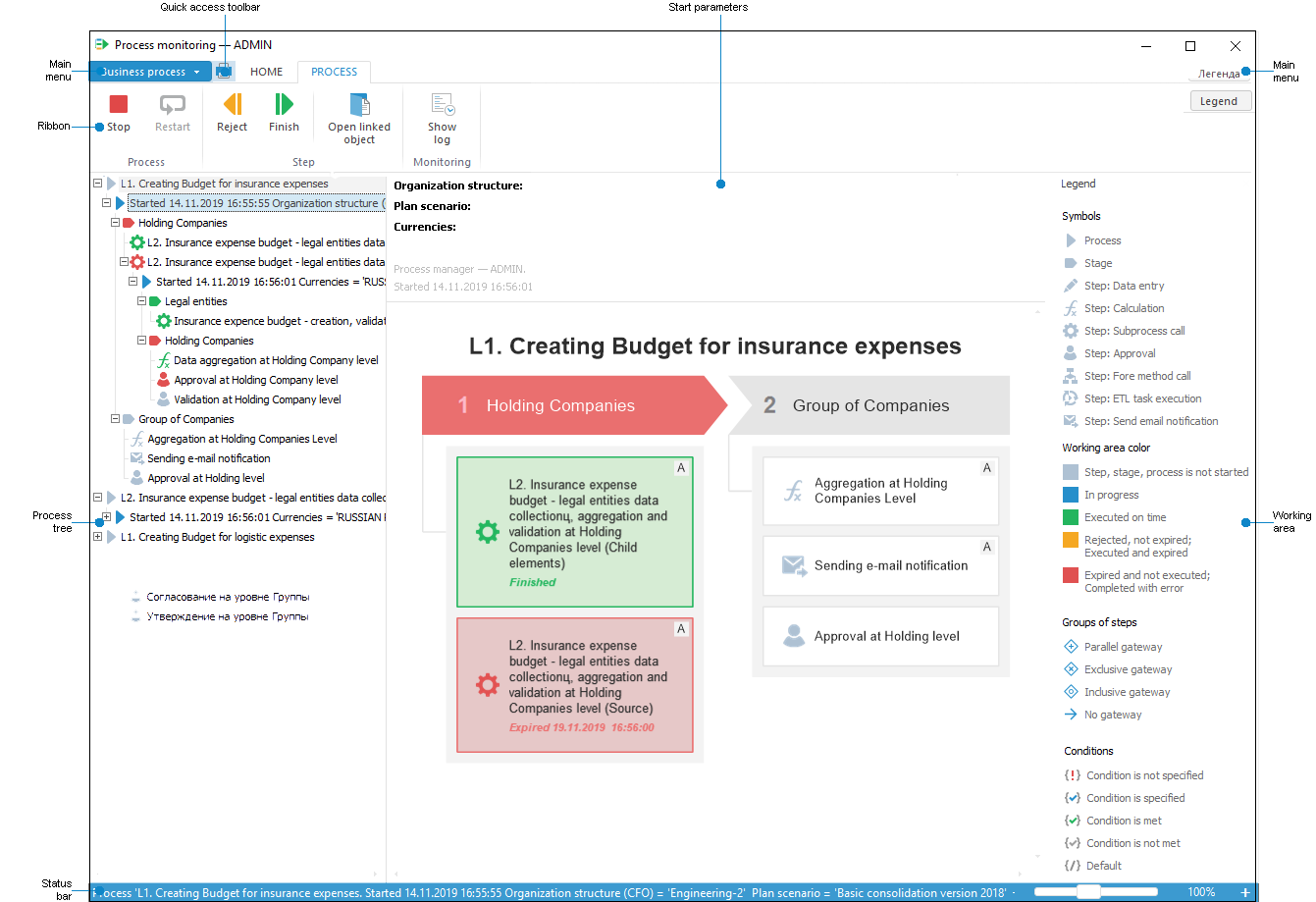1316x902 pixels.
Task: Click the Restart process icon
Action: pos(172,104)
